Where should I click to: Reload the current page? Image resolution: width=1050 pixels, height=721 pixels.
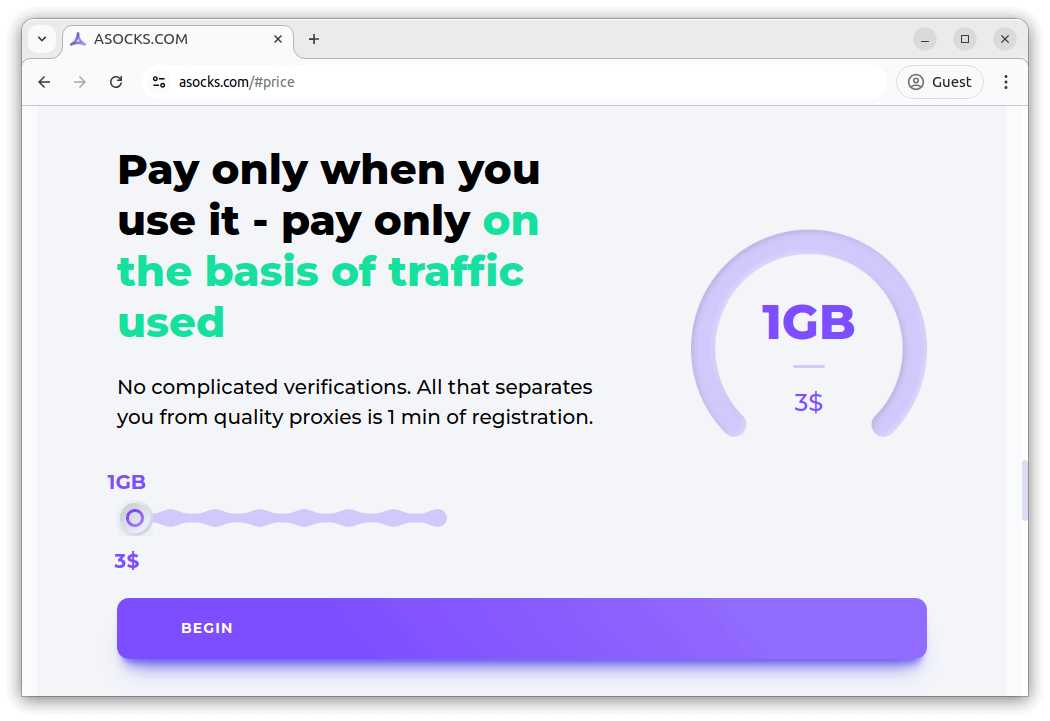pos(116,82)
